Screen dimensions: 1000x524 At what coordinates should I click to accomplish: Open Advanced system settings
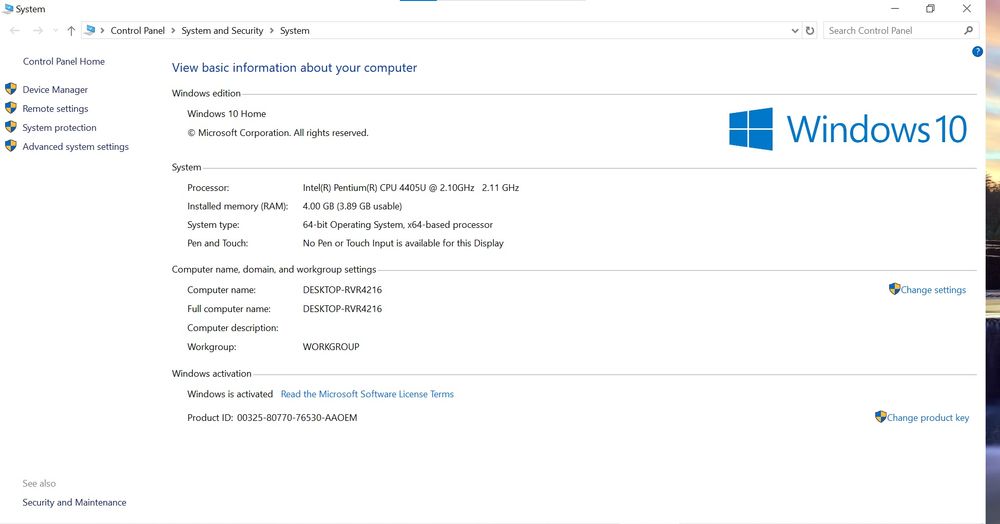point(75,147)
